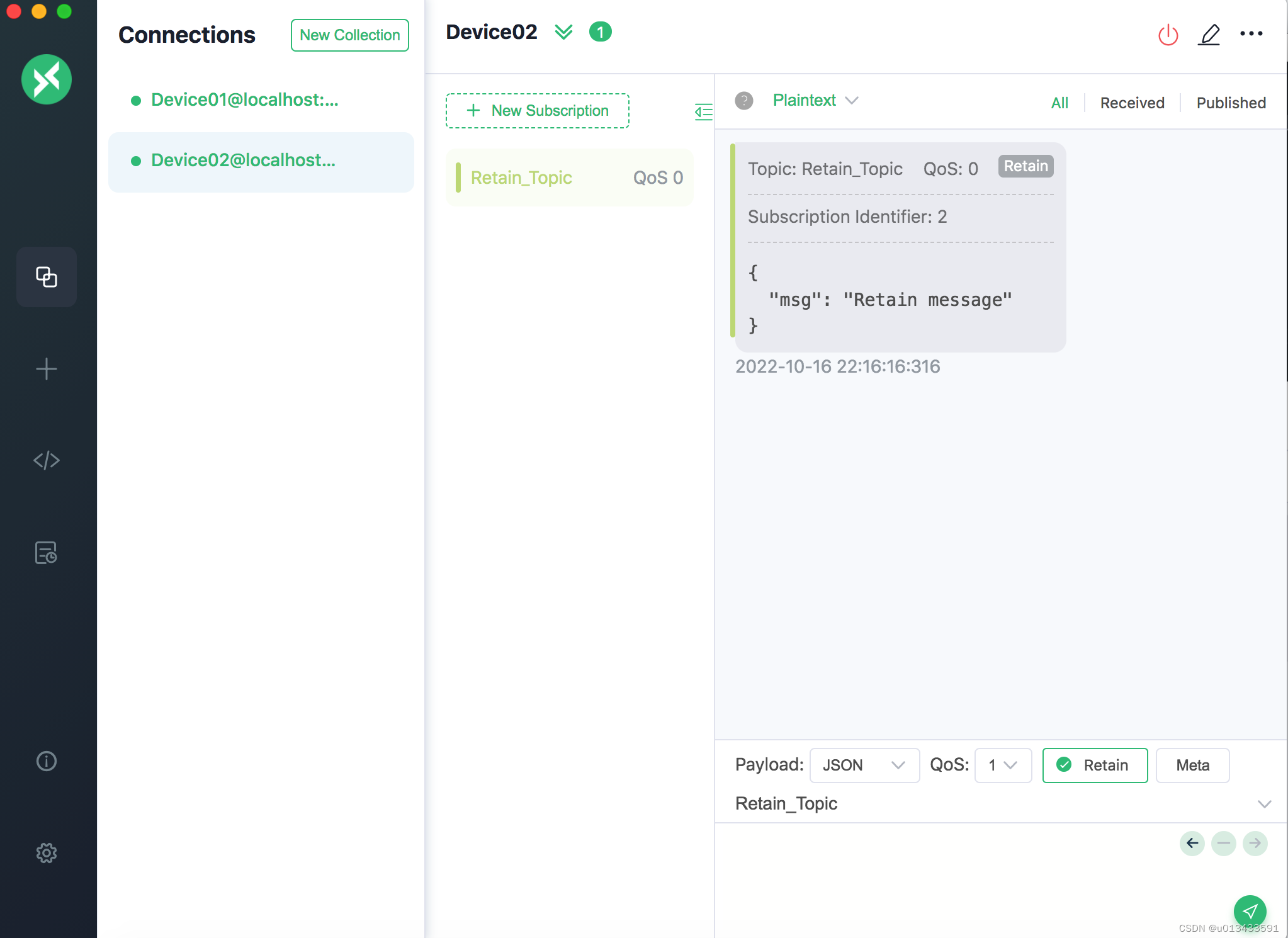Click the next message right arrow

coord(1255,843)
